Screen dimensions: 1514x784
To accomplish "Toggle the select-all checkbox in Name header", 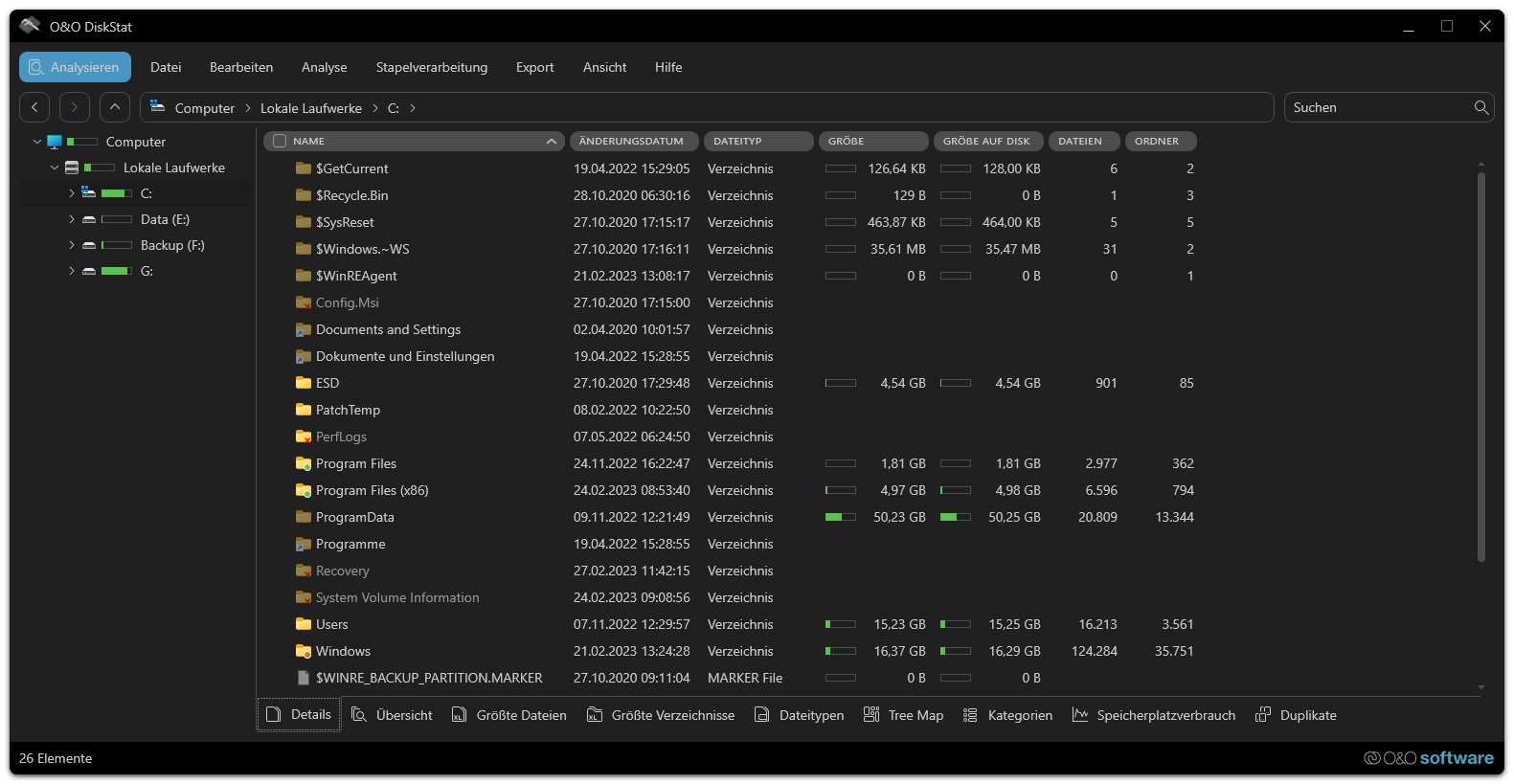I will coord(280,141).
